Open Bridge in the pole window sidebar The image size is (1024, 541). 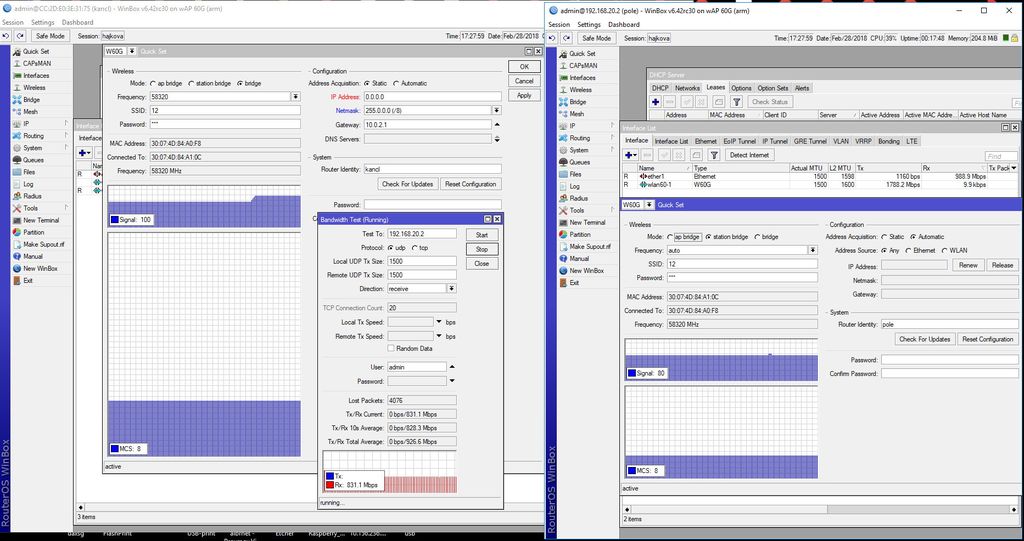(x=577, y=102)
